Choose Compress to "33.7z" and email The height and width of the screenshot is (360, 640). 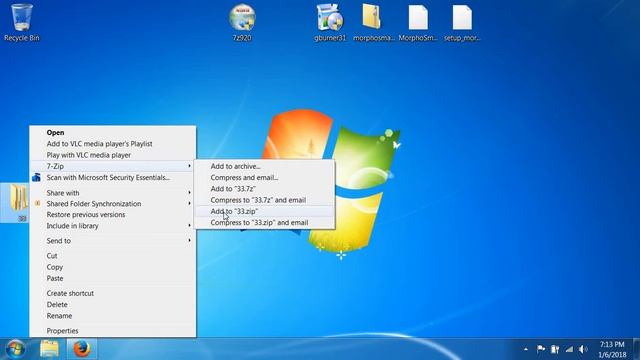tap(264, 200)
